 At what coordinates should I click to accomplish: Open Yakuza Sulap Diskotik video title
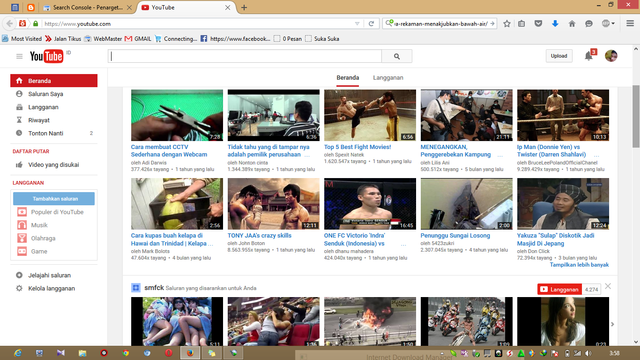[556, 240]
